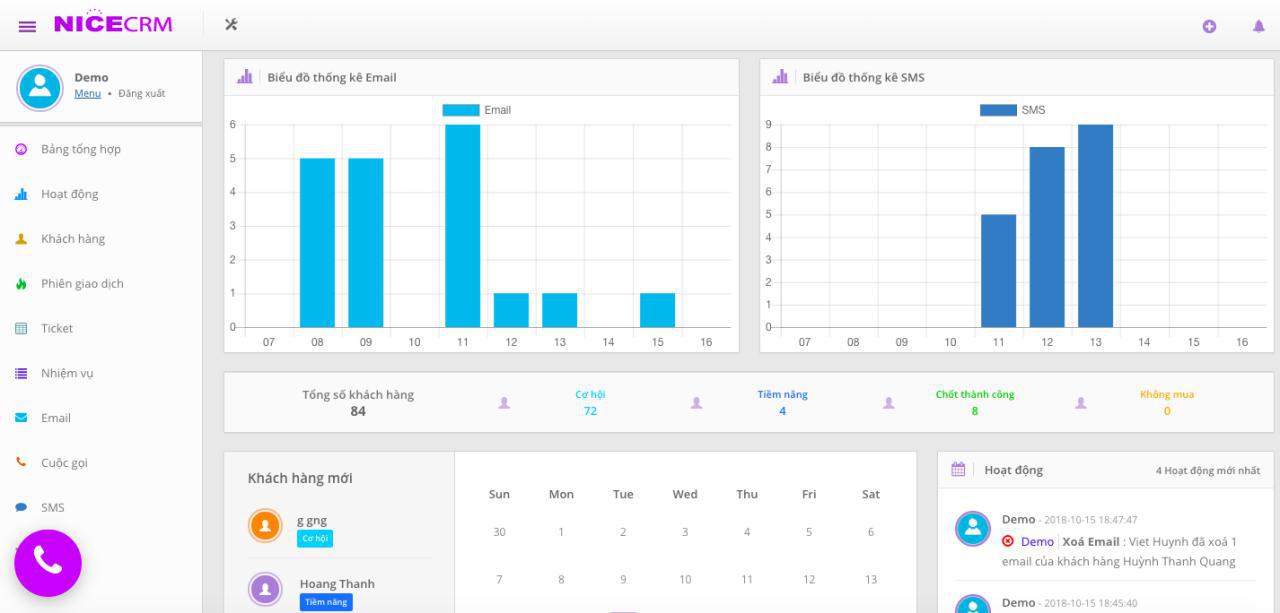
Task: Click the calendar icon beside Hoạt động panel
Action: (957, 469)
